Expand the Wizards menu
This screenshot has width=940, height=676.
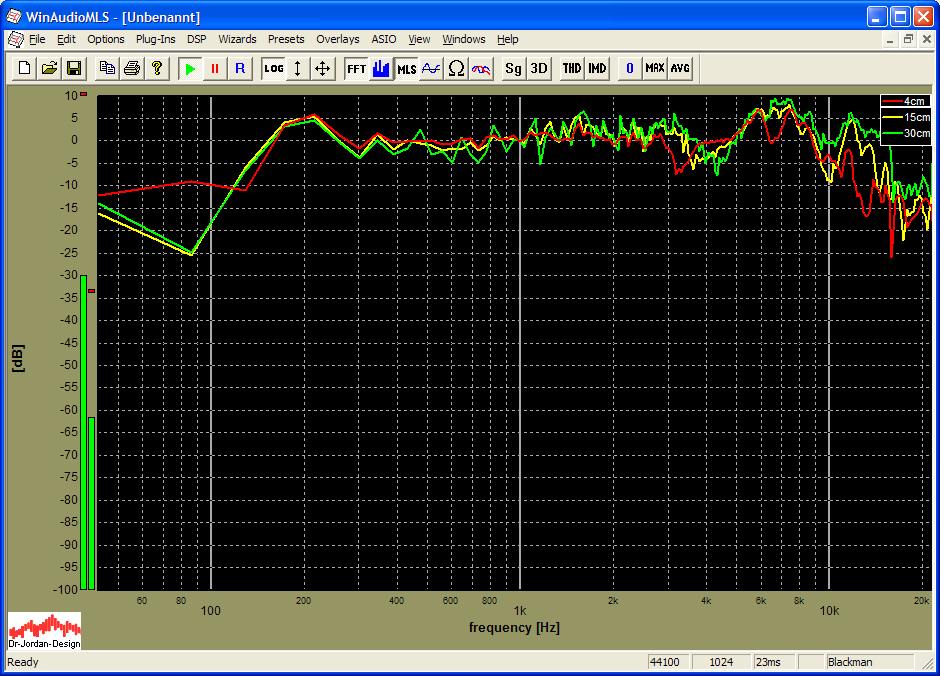point(237,39)
